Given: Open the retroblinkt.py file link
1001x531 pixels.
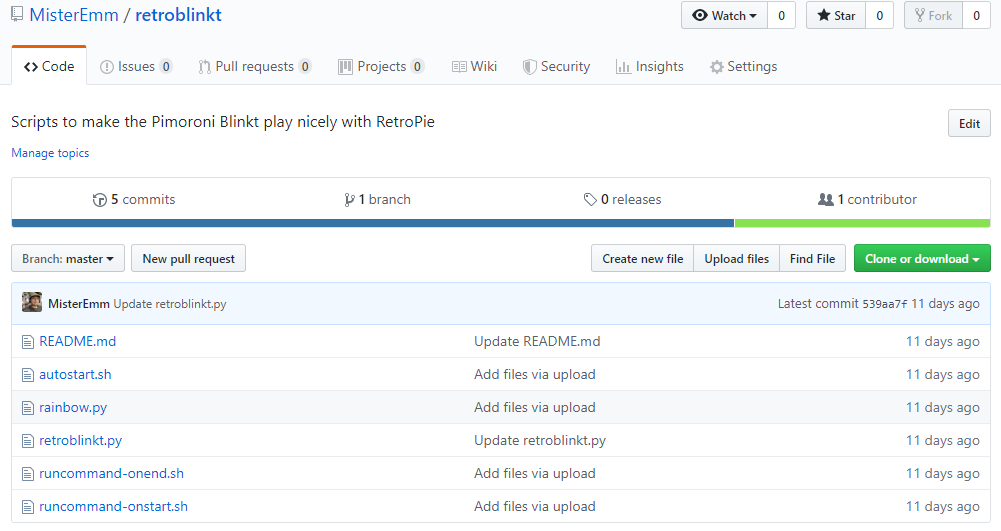Looking at the screenshot, I should pos(80,440).
